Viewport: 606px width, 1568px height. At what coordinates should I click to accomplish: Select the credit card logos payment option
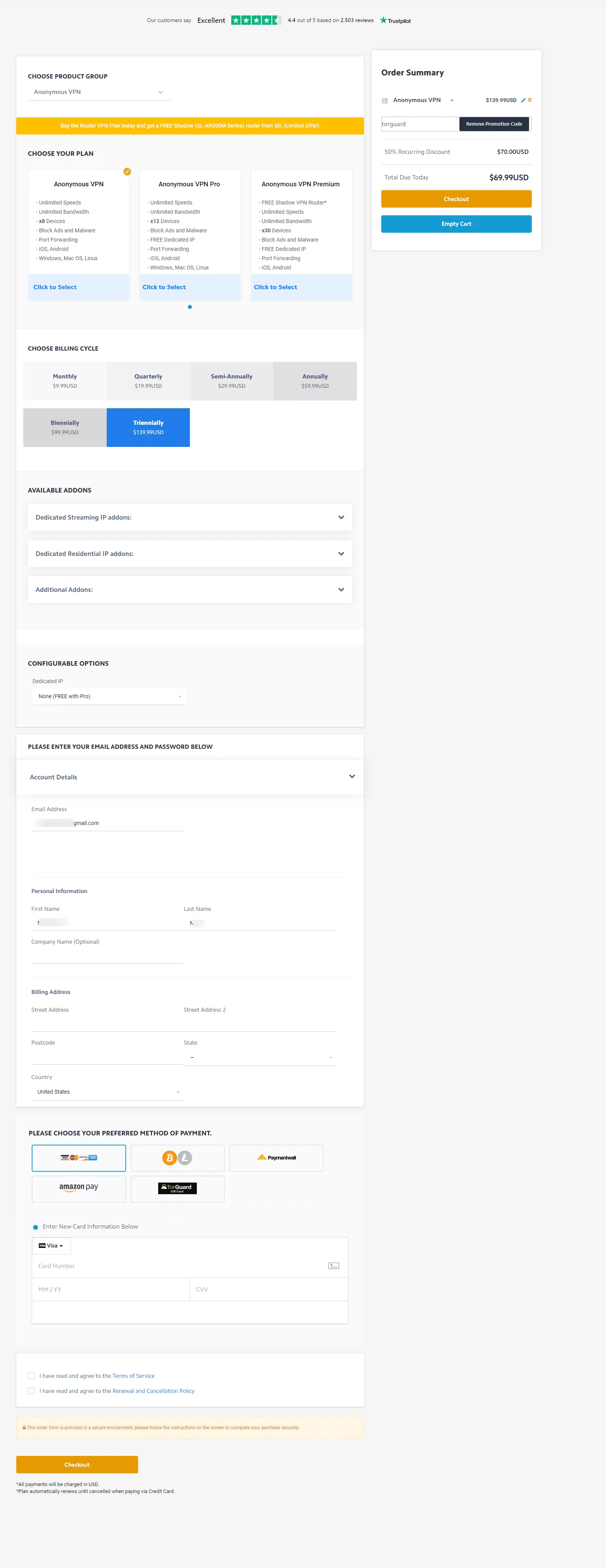pos(79,1158)
